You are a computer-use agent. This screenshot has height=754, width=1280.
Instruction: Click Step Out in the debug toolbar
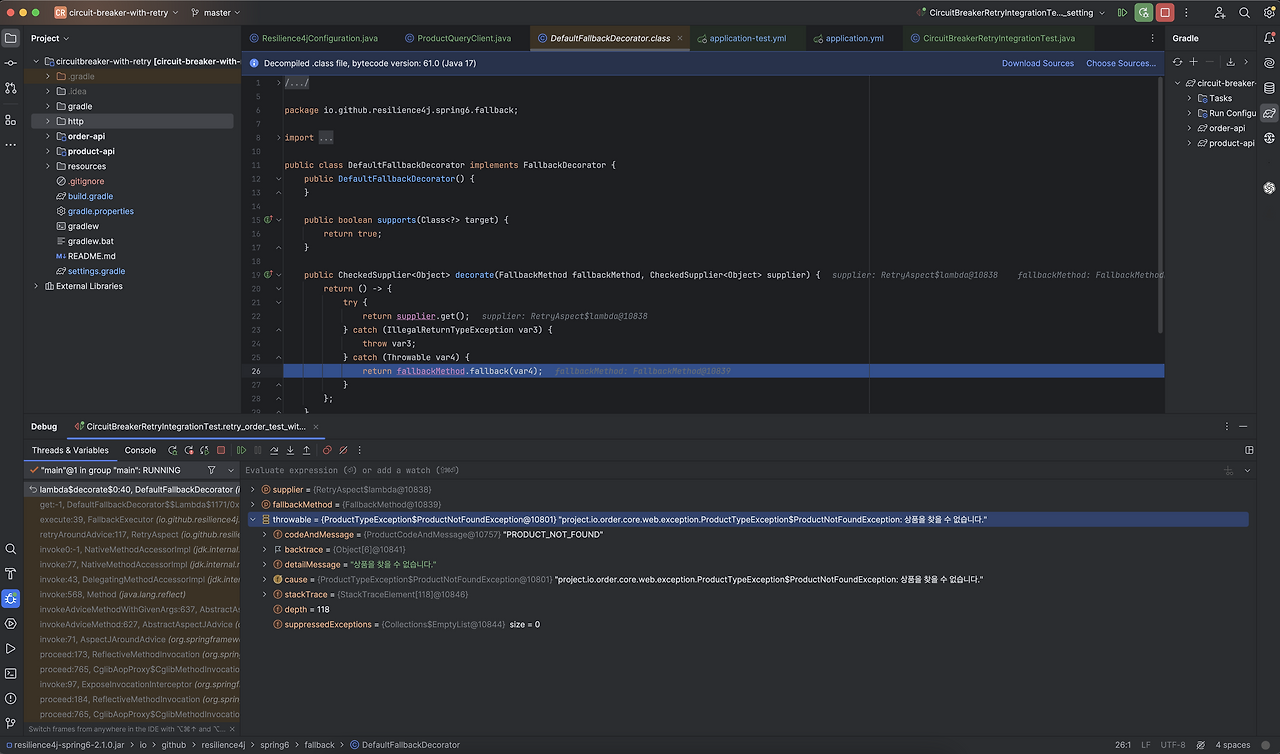(306, 450)
